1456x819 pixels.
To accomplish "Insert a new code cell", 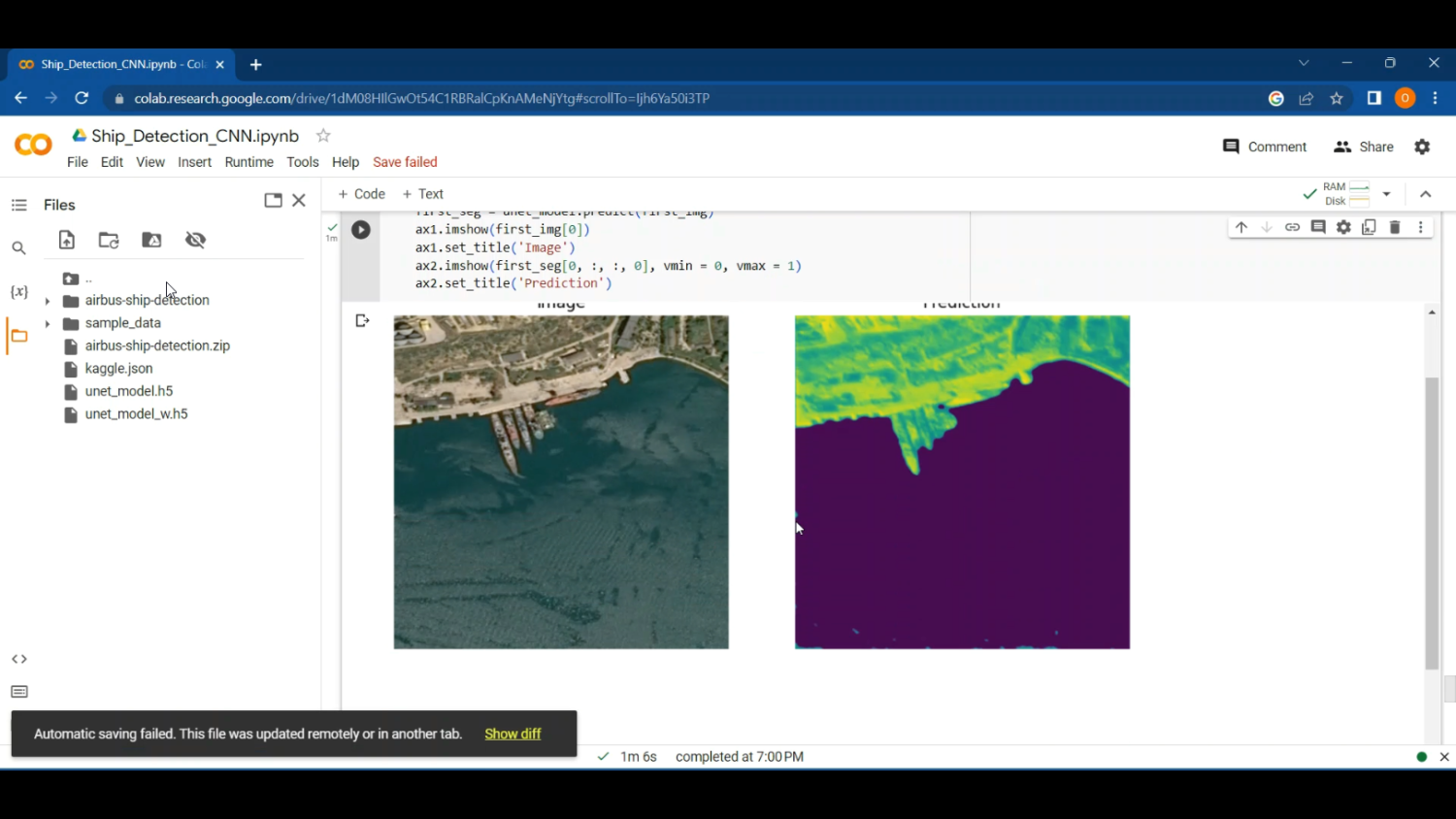I will [361, 193].
